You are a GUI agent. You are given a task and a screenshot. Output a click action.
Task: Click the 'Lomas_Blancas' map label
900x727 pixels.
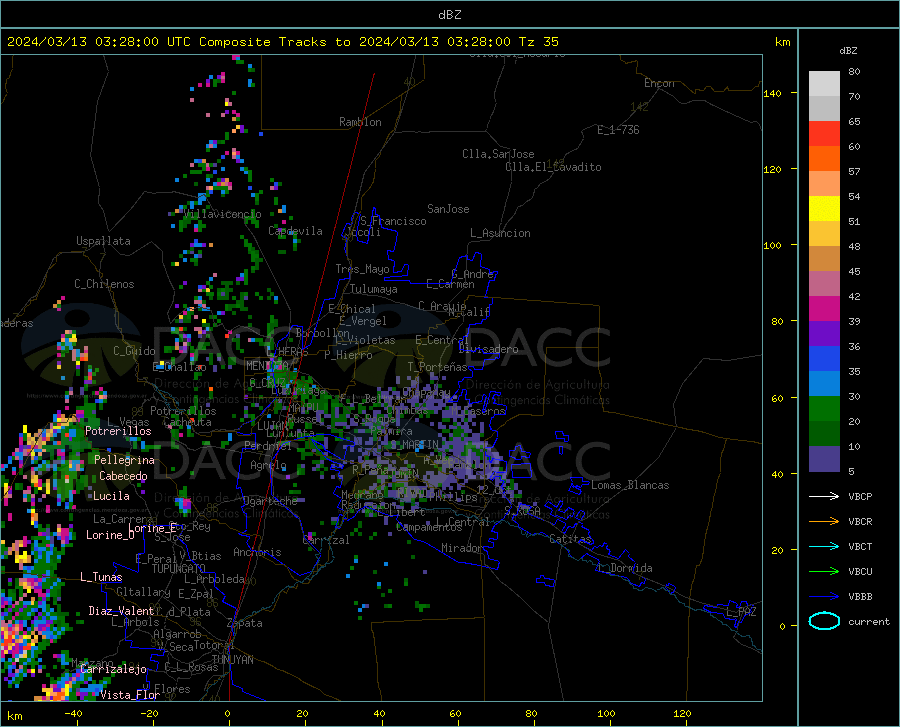(x=630, y=485)
